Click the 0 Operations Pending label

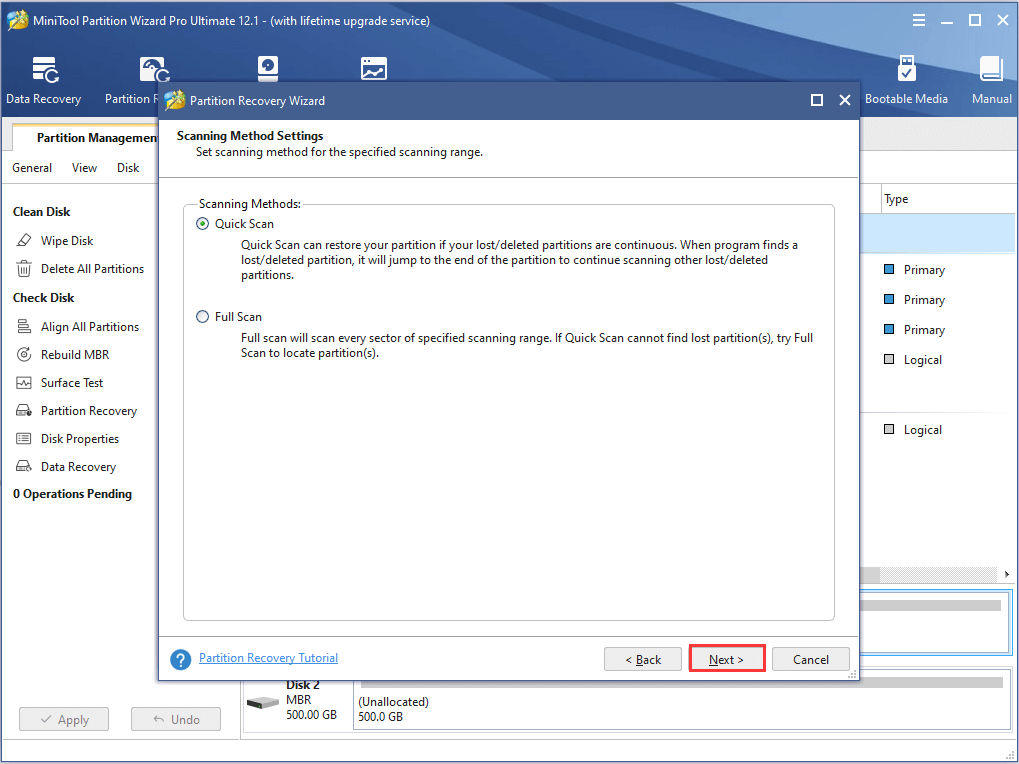72,494
